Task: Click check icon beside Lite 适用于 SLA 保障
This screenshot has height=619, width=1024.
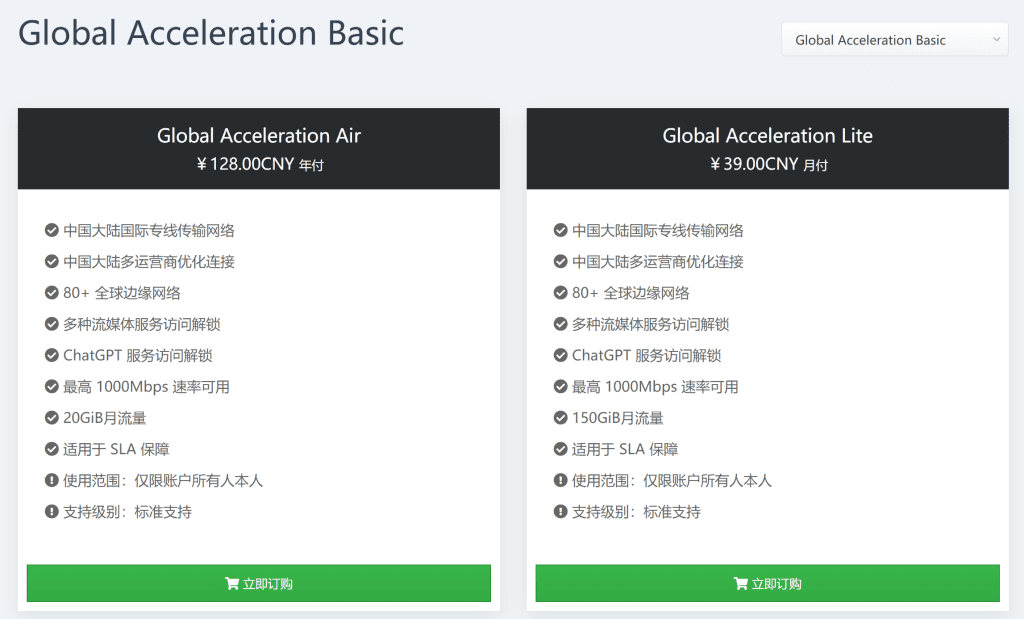Action: 561,450
